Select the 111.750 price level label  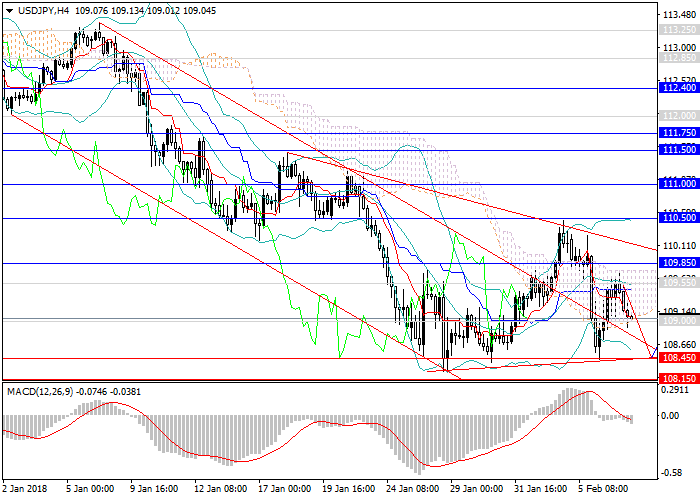point(678,132)
